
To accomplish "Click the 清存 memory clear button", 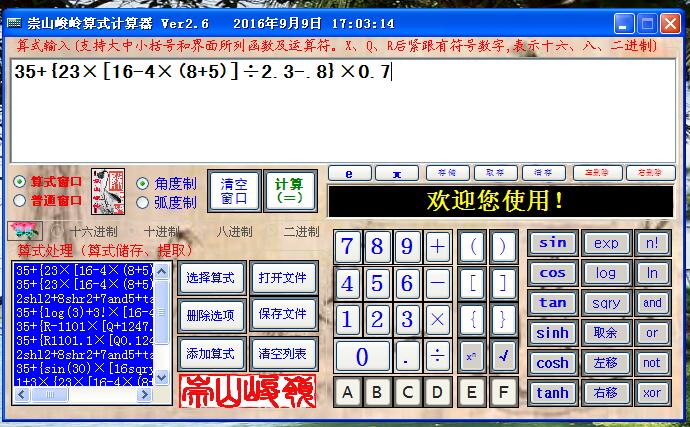I will click(x=543, y=173).
